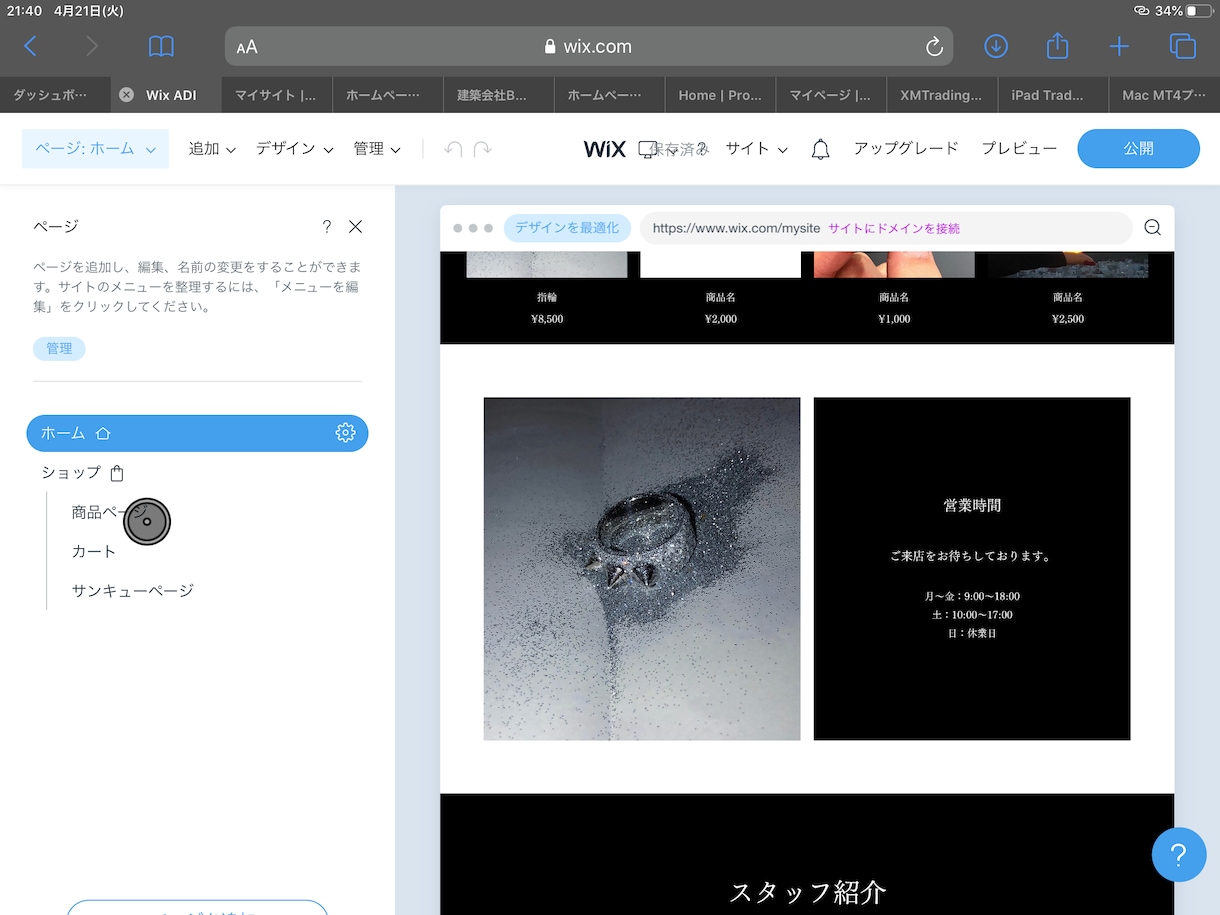
Task: Click サイトにドメインを接続 link
Action: [x=894, y=228]
